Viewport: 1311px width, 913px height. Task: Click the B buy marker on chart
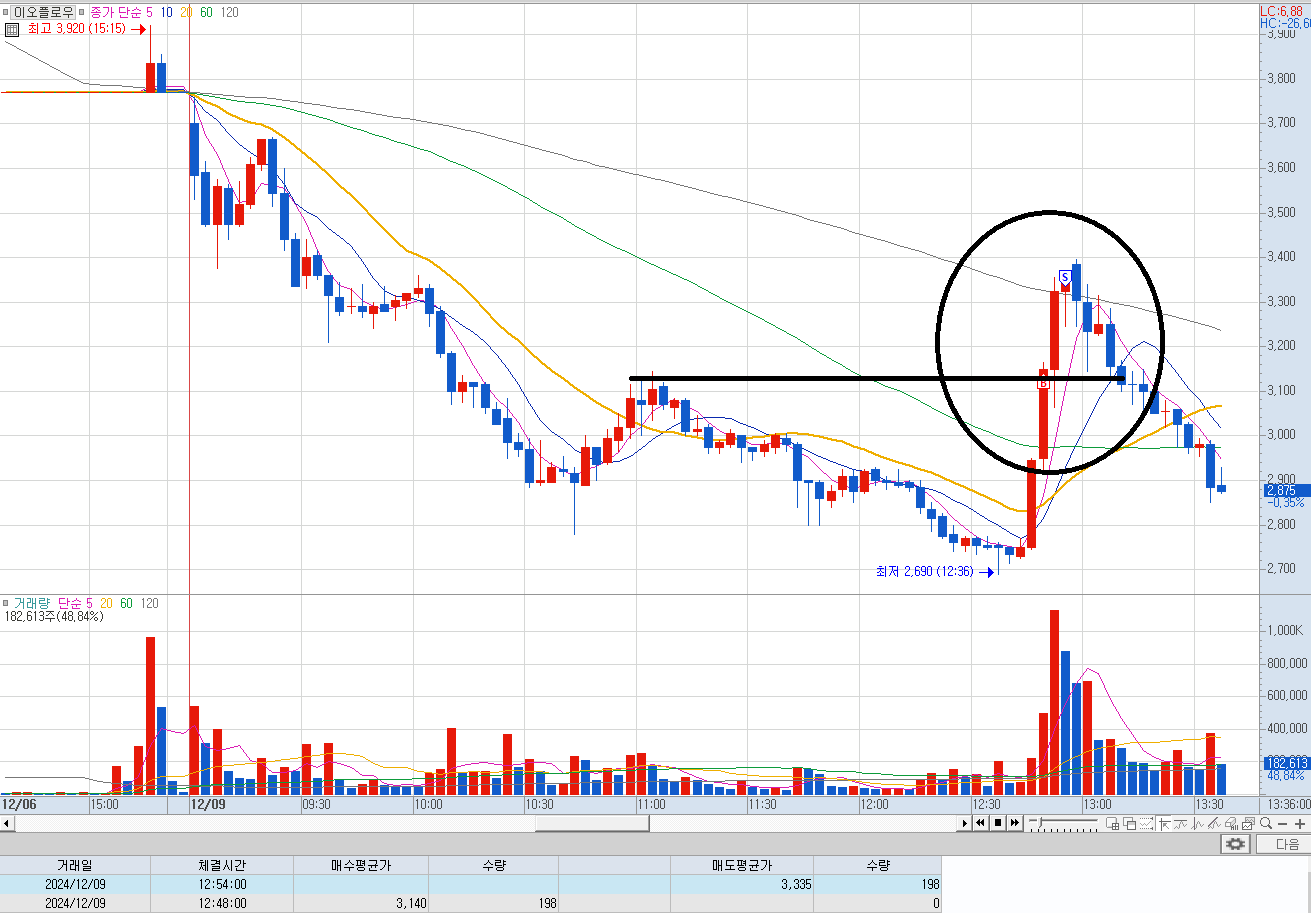[1042, 383]
